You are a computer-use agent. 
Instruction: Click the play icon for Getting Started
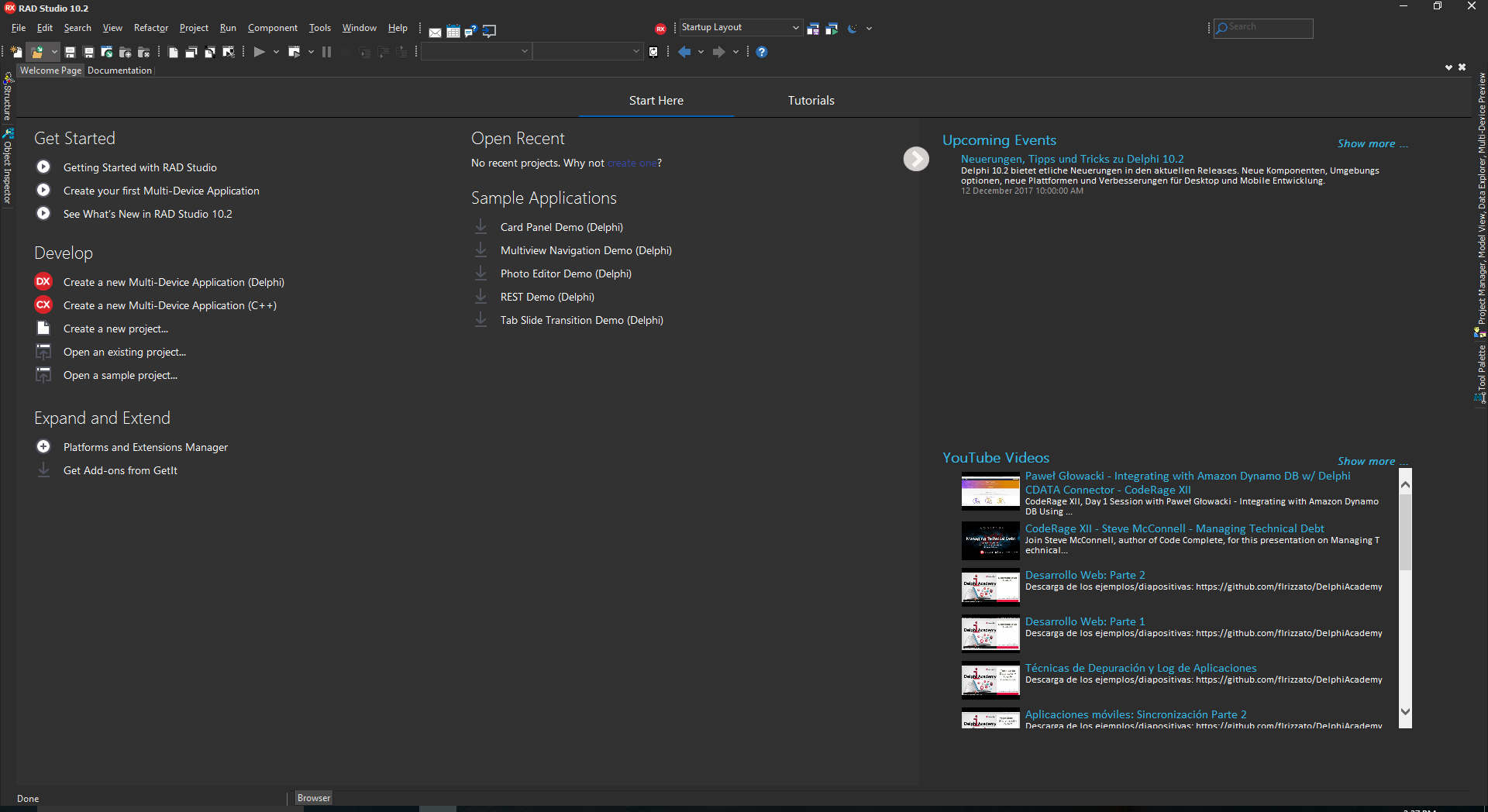(43, 167)
